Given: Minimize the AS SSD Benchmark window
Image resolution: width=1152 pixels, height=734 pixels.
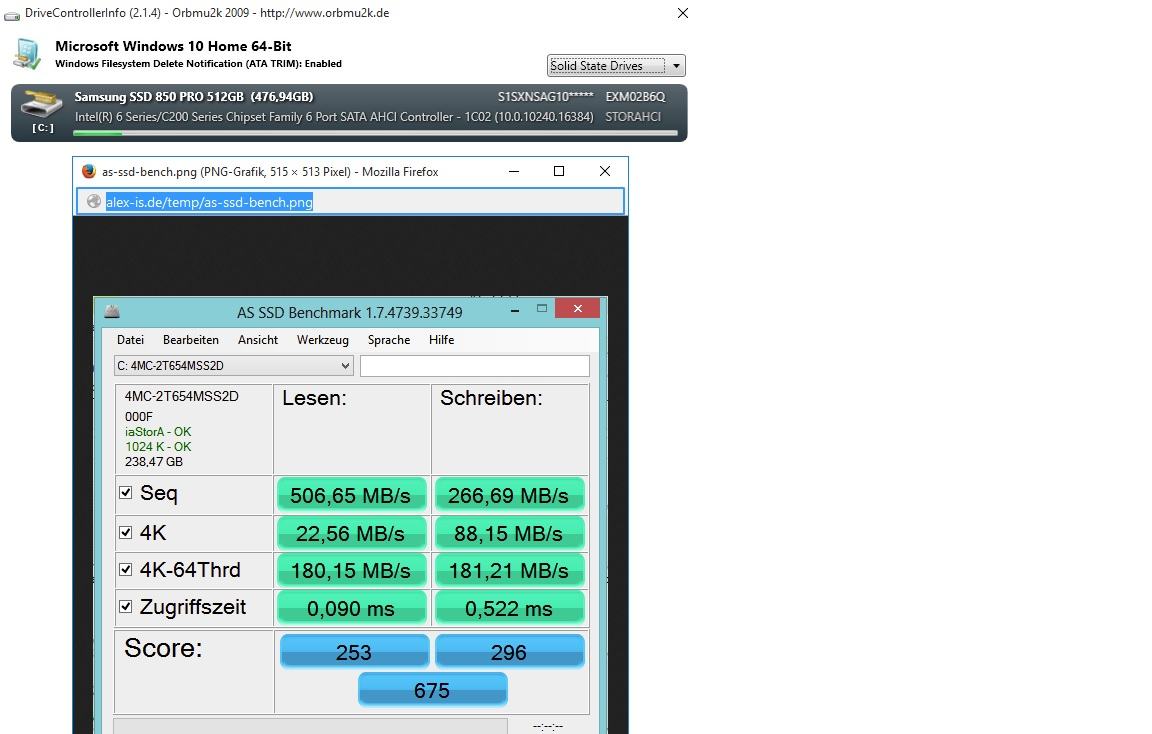Looking at the screenshot, I should click(x=515, y=310).
